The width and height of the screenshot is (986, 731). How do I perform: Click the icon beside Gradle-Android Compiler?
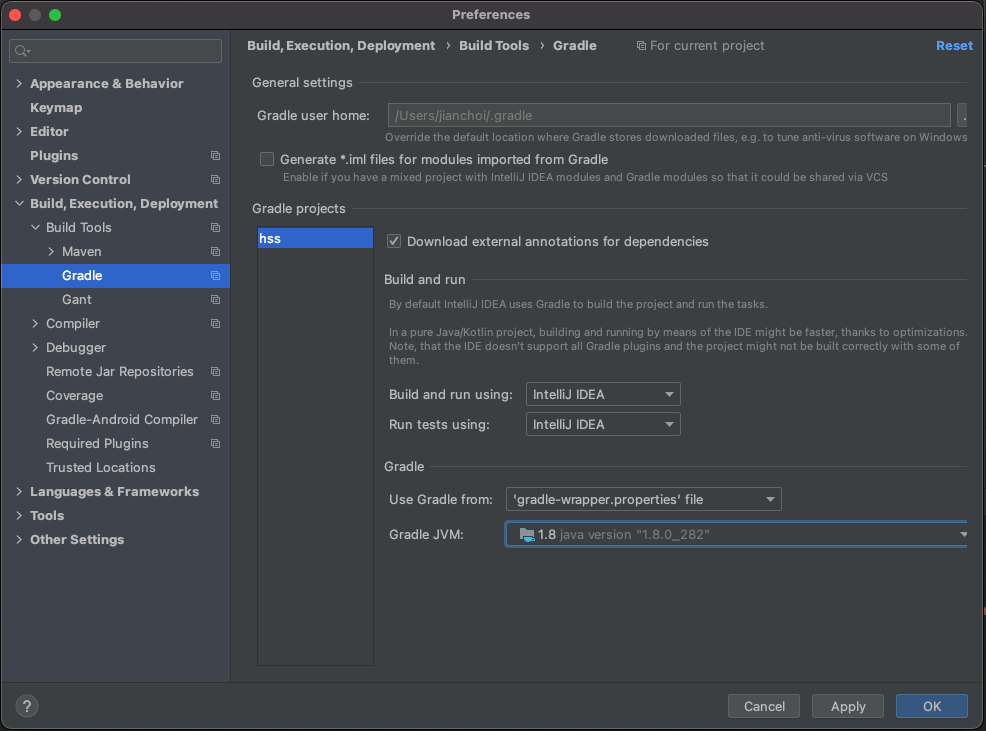(215, 419)
